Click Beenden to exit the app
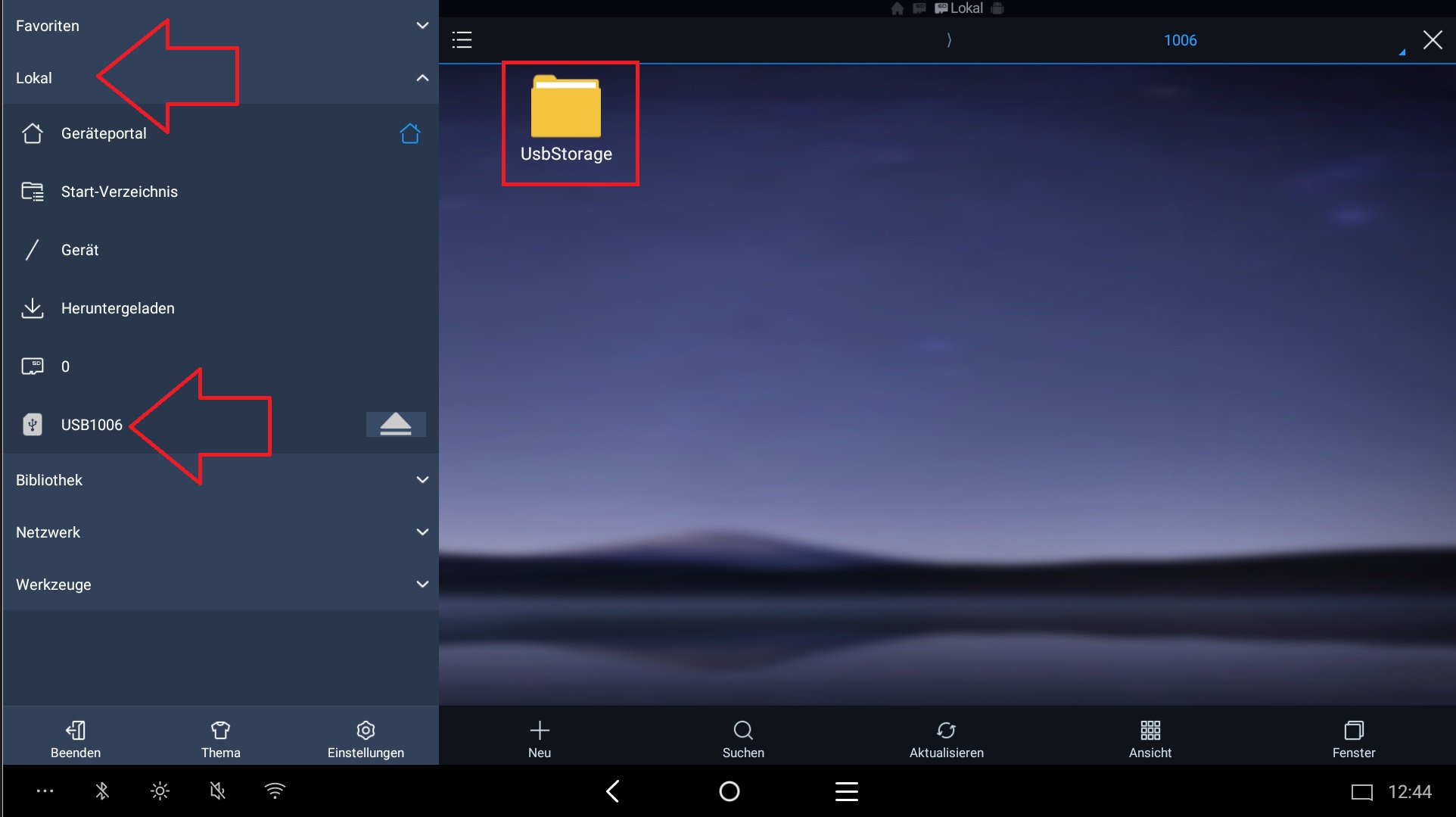Image resolution: width=1456 pixels, height=817 pixels. pyautogui.click(x=76, y=740)
